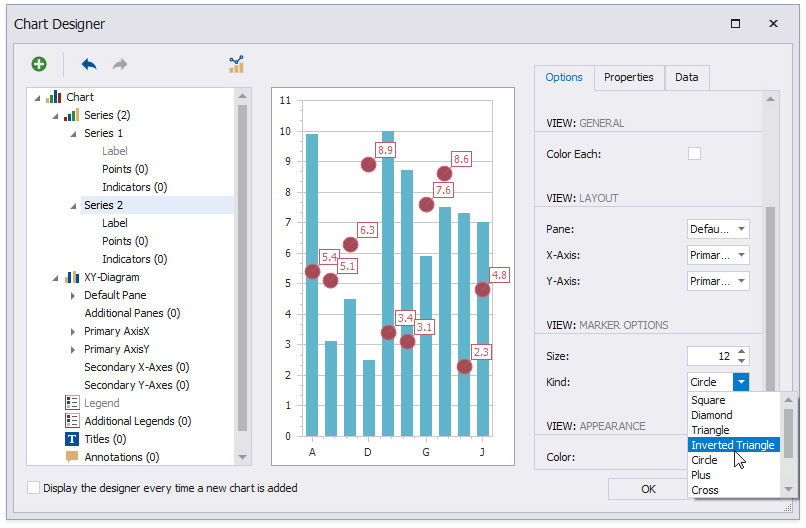
Task: Toggle display designer for new charts checkbox
Action: coord(34,488)
